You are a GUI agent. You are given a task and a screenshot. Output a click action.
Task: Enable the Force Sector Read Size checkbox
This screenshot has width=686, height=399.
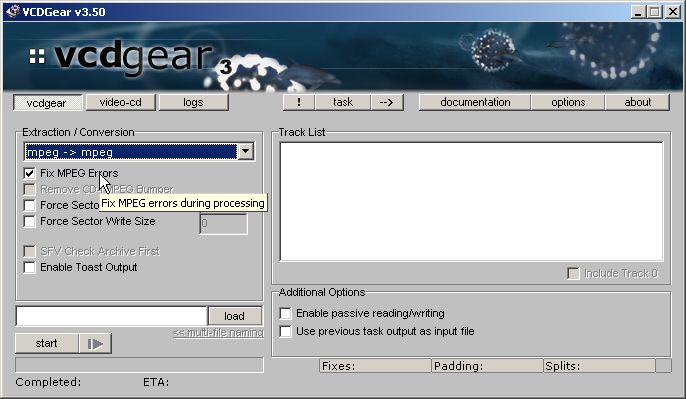point(29,205)
